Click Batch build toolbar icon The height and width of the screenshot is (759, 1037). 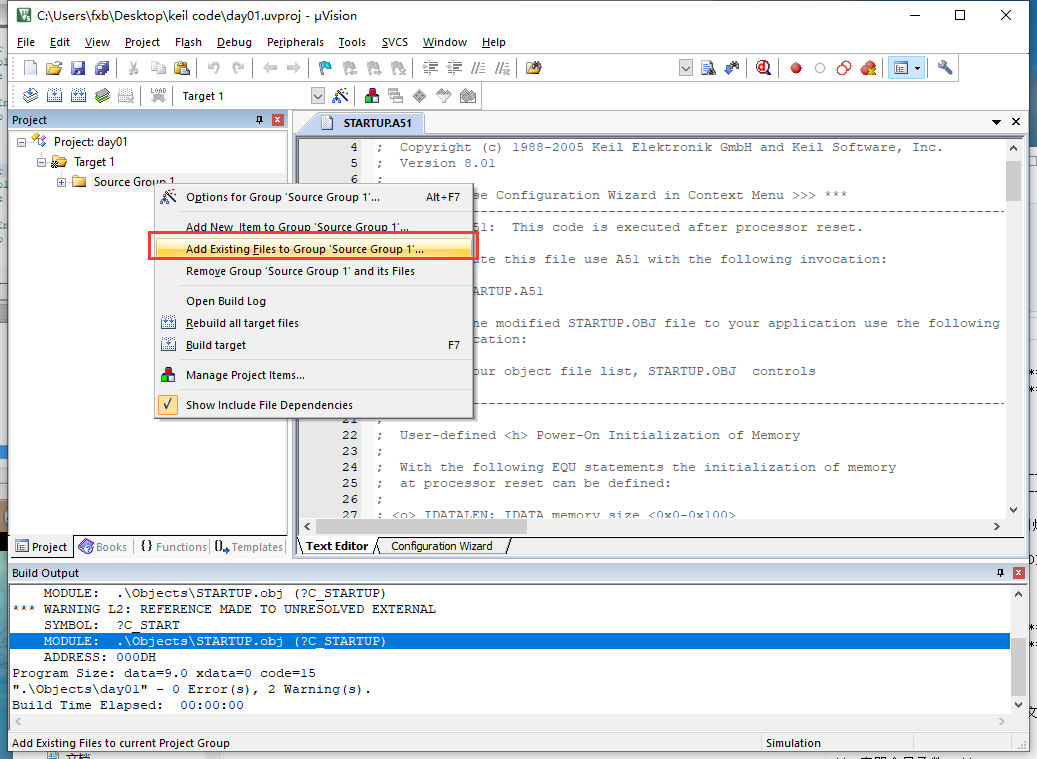pyautogui.click(x=102, y=96)
